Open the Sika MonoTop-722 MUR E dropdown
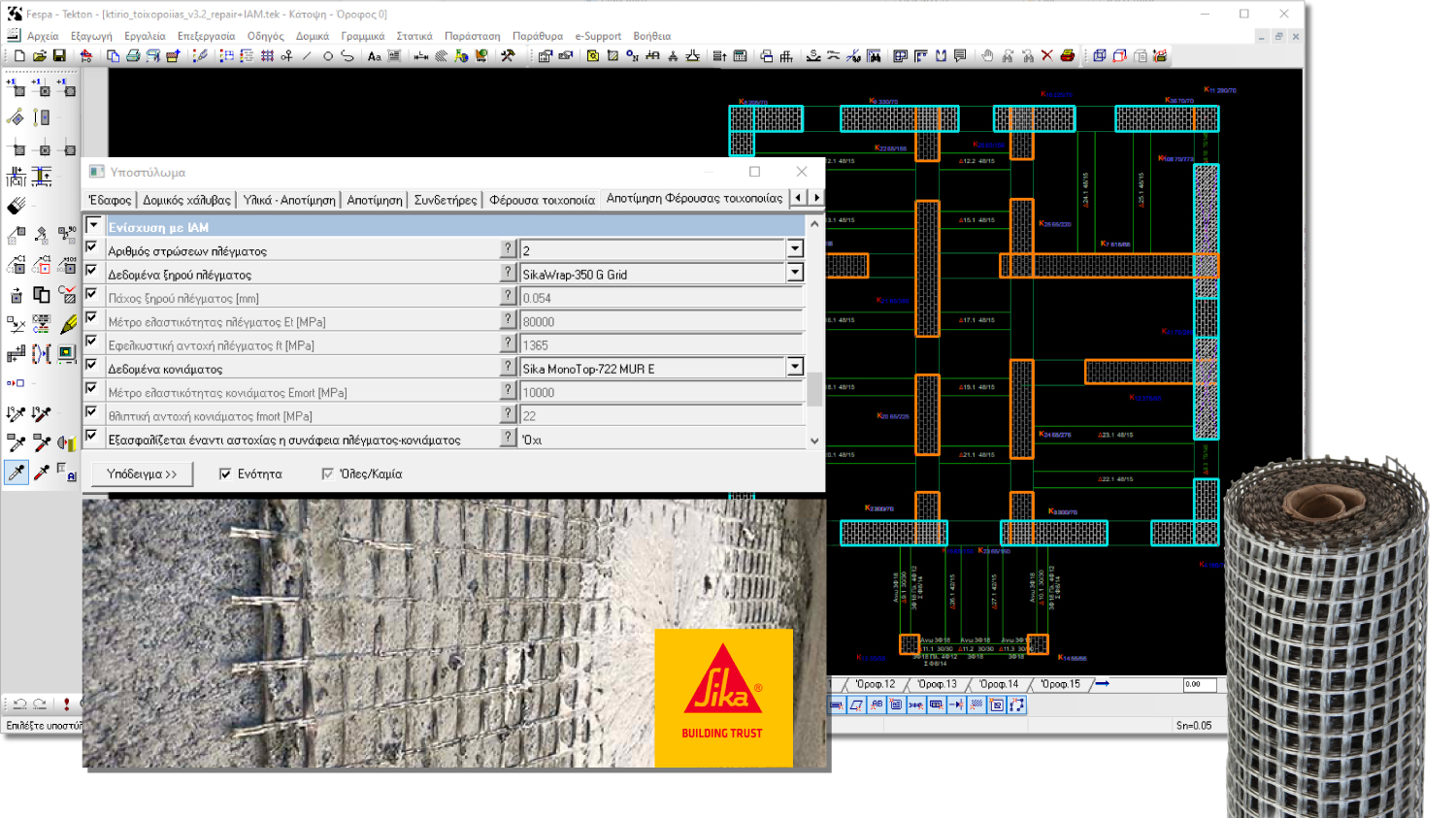The image size is (1456, 818). 795,368
